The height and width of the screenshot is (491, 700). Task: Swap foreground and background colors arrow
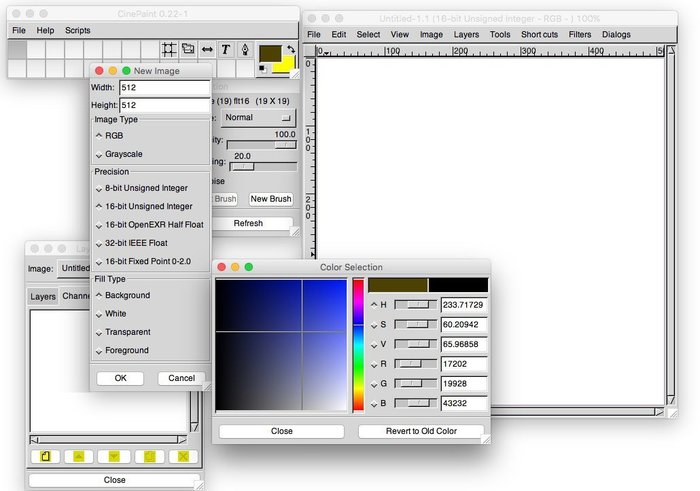pos(291,49)
